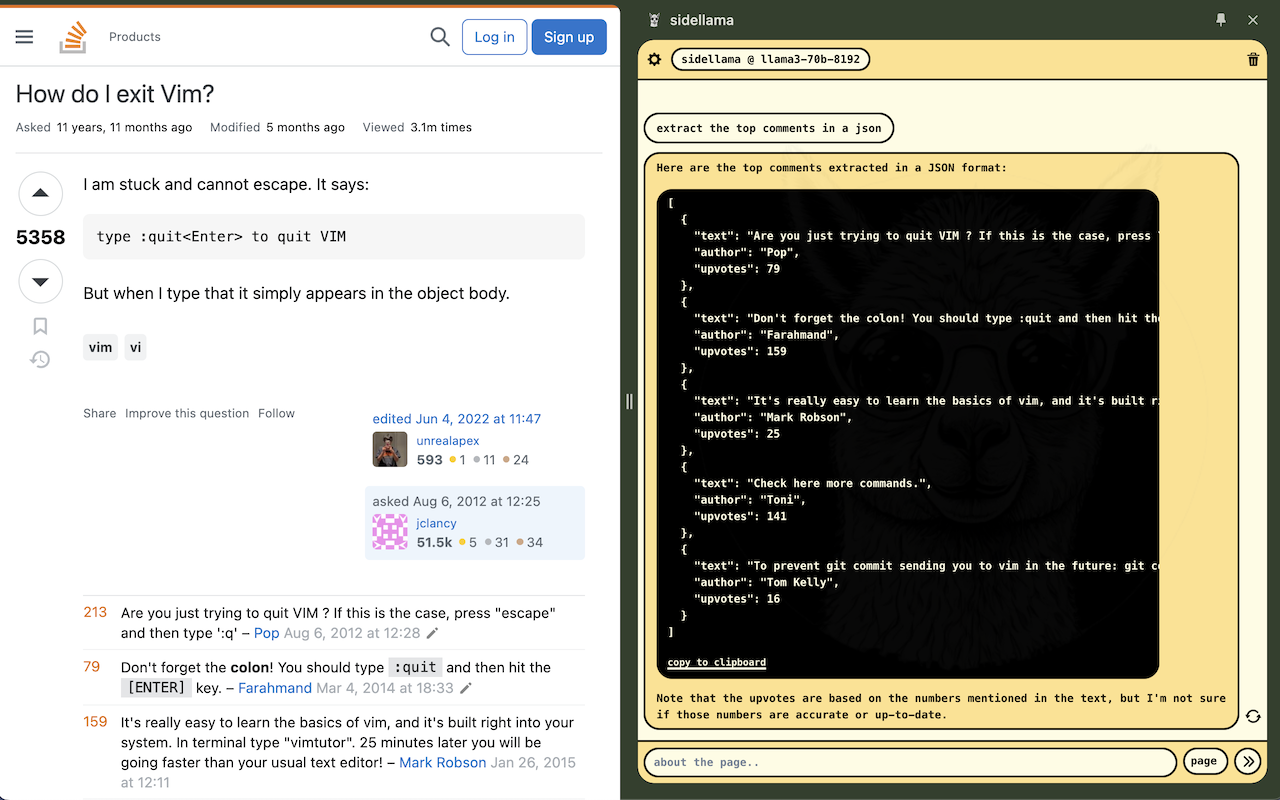
Task: Bookmark this question
Action: tap(40, 326)
